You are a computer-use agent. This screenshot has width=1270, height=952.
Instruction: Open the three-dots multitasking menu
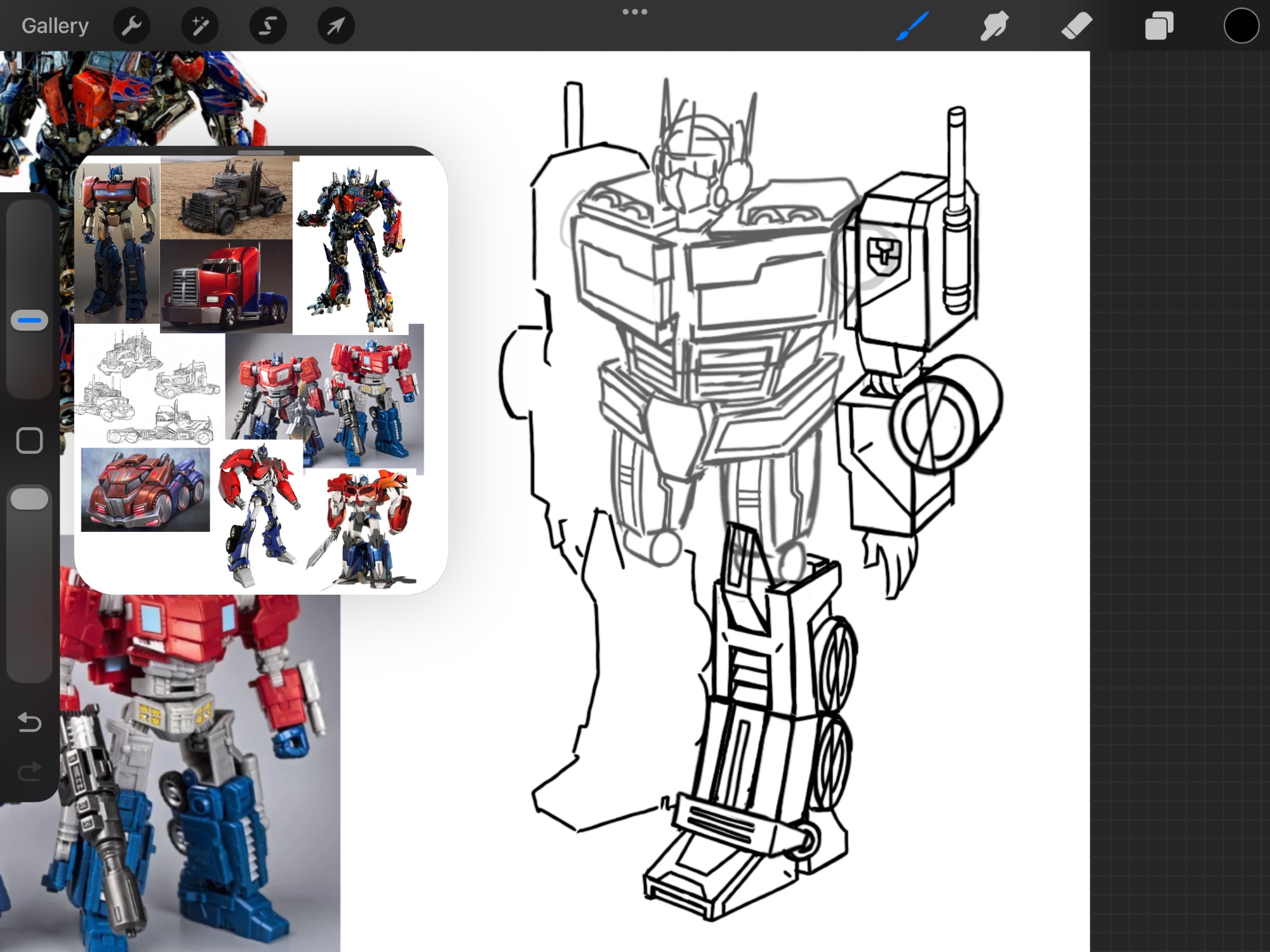point(634,12)
